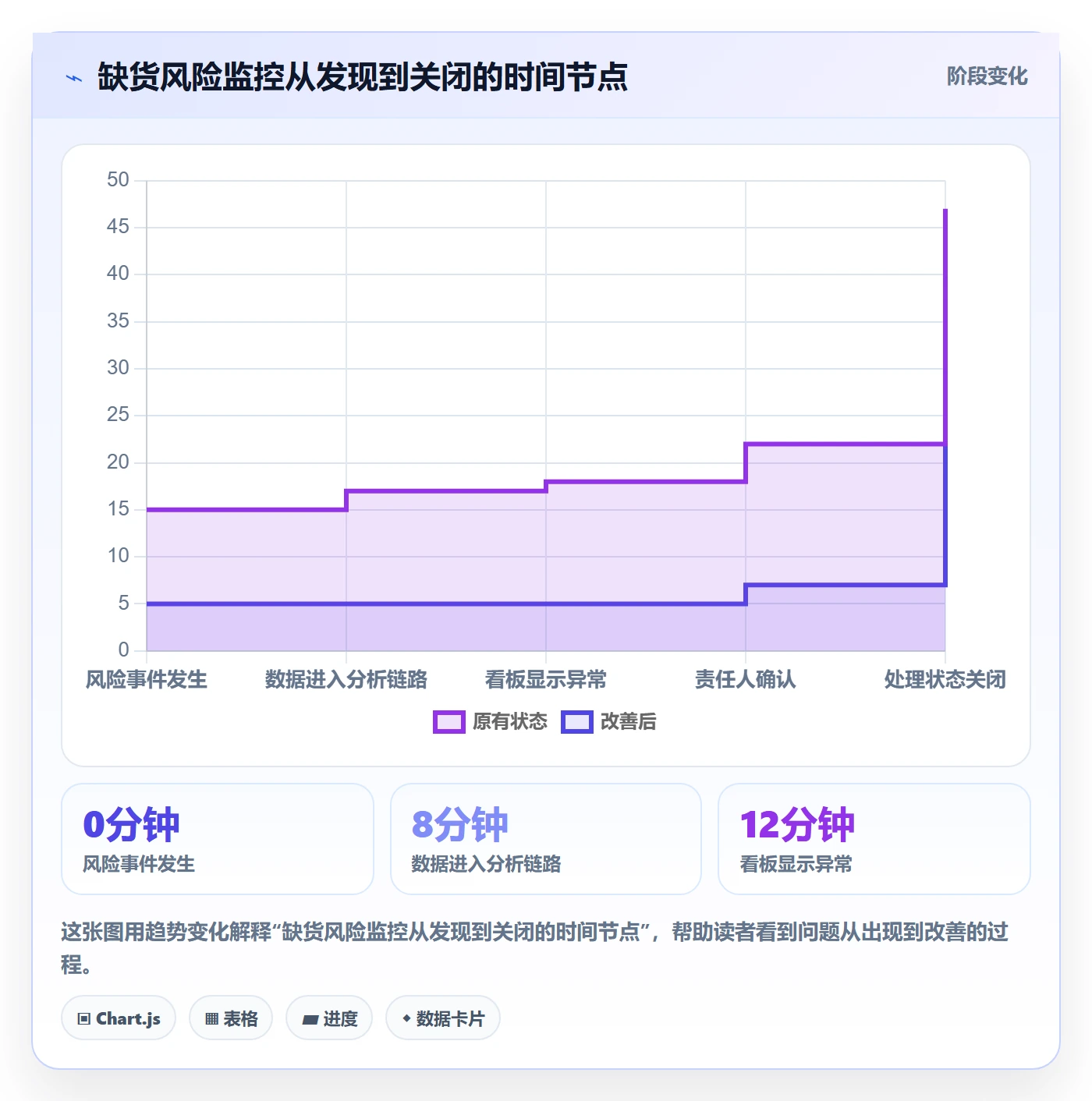Click the Chart.js chip's square icon
The image size is (1092, 1101).
pos(84,1018)
